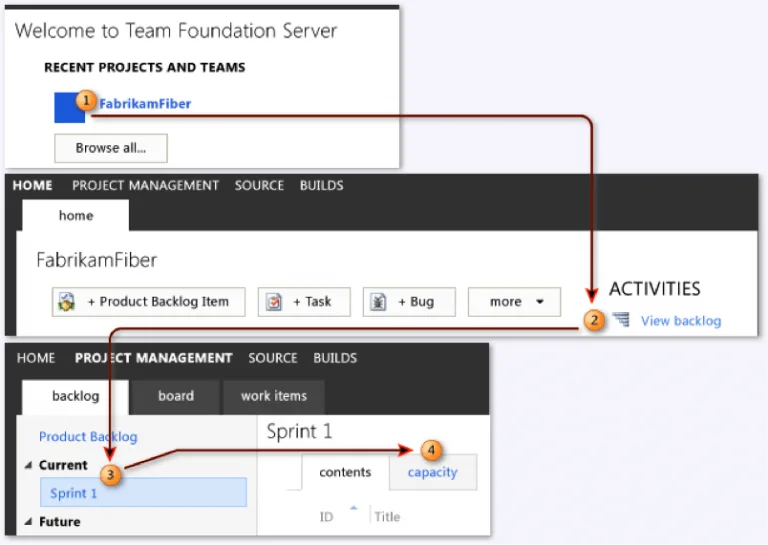The width and height of the screenshot is (768, 545).
Task: Select HOME in the middle panel navigation
Action: [33, 186]
